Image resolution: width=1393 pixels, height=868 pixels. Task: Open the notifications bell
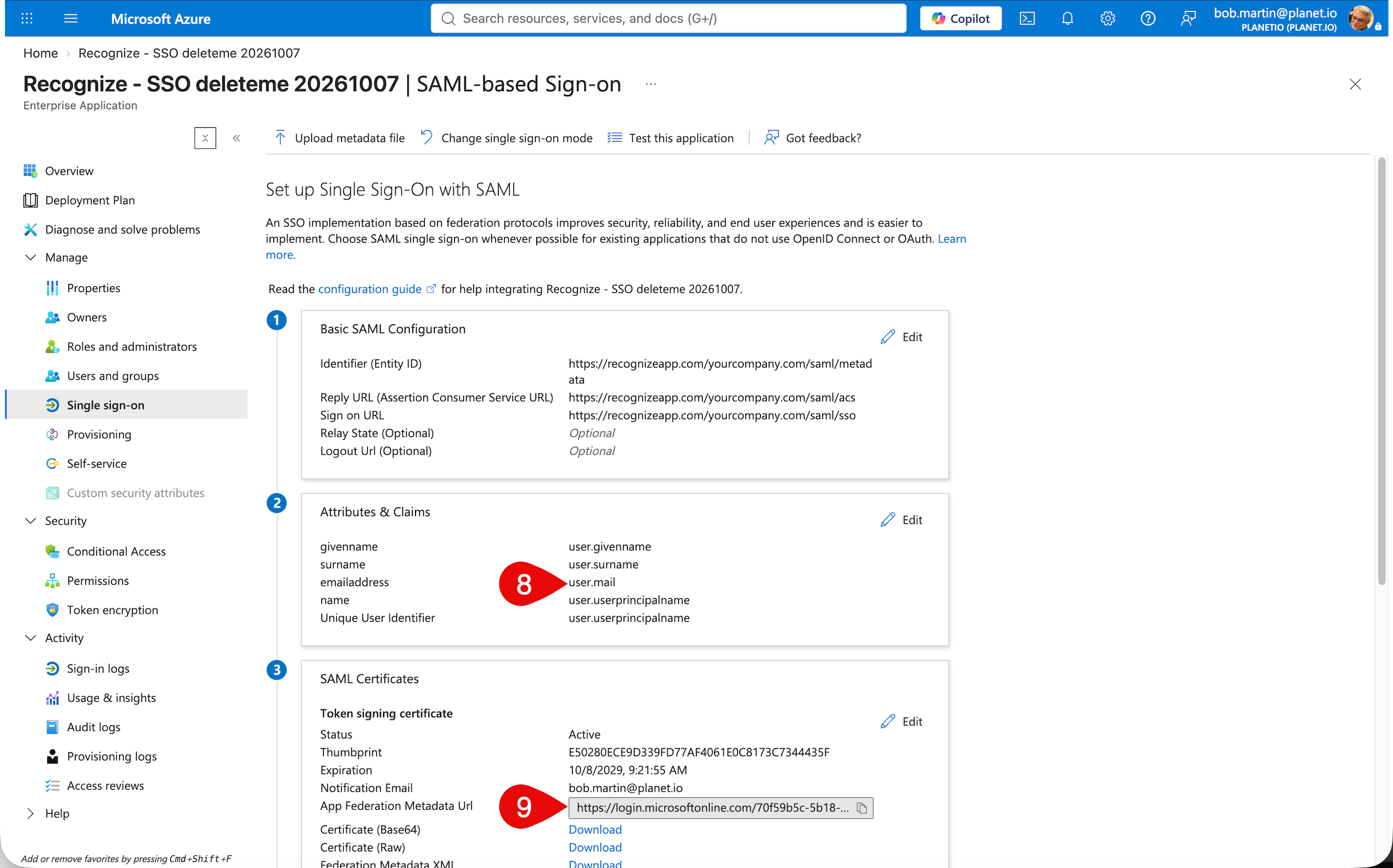pos(1068,18)
